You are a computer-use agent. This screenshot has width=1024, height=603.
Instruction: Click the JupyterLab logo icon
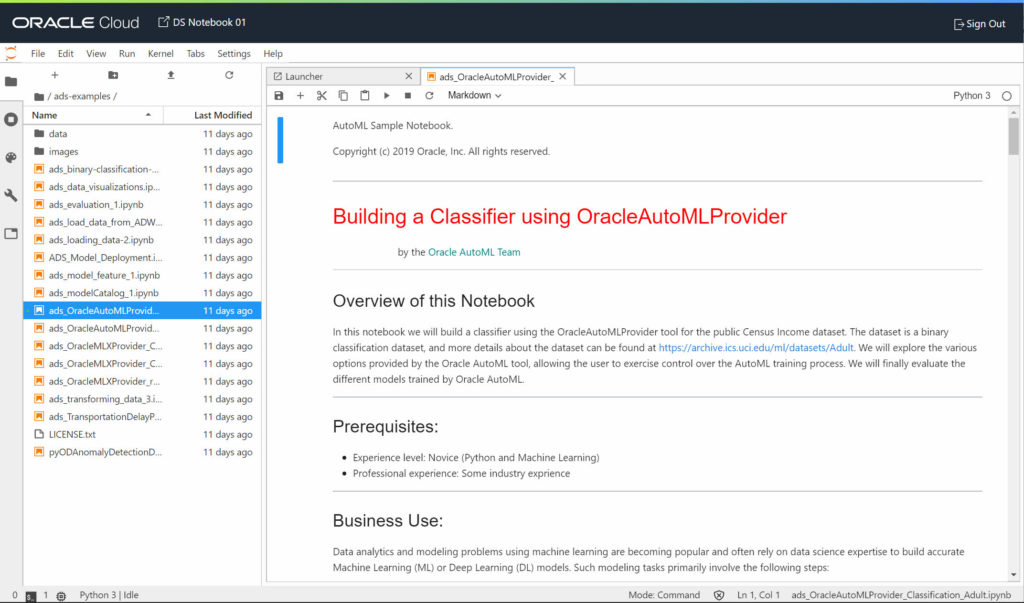coord(11,53)
